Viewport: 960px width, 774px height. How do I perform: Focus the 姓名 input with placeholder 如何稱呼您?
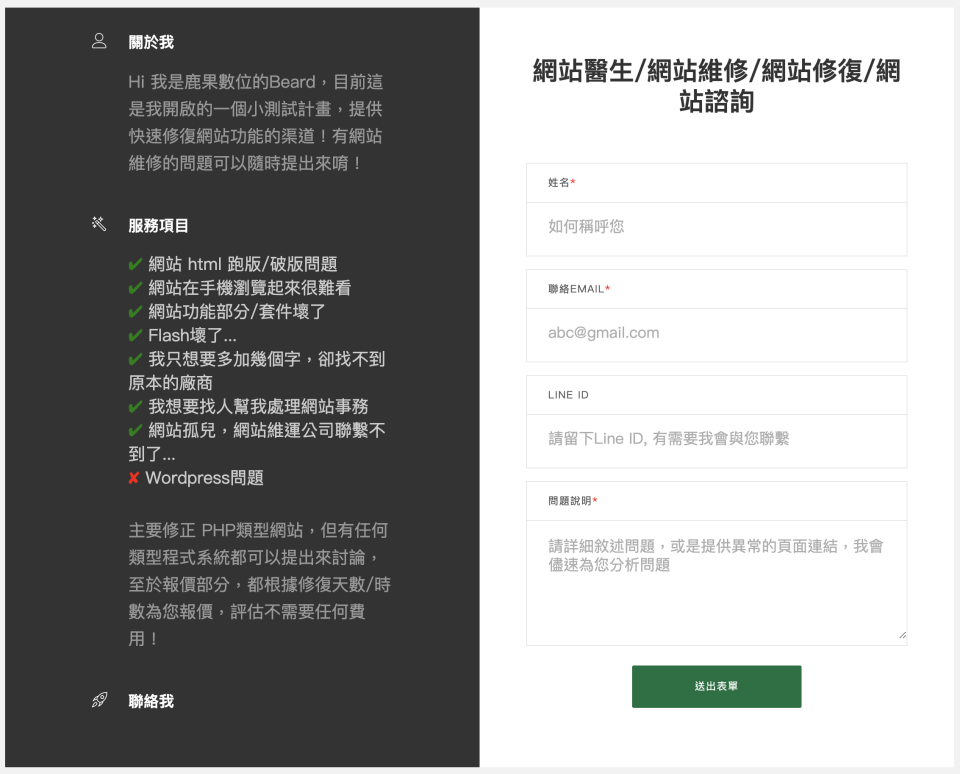pyautogui.click(x=716, y=227)
